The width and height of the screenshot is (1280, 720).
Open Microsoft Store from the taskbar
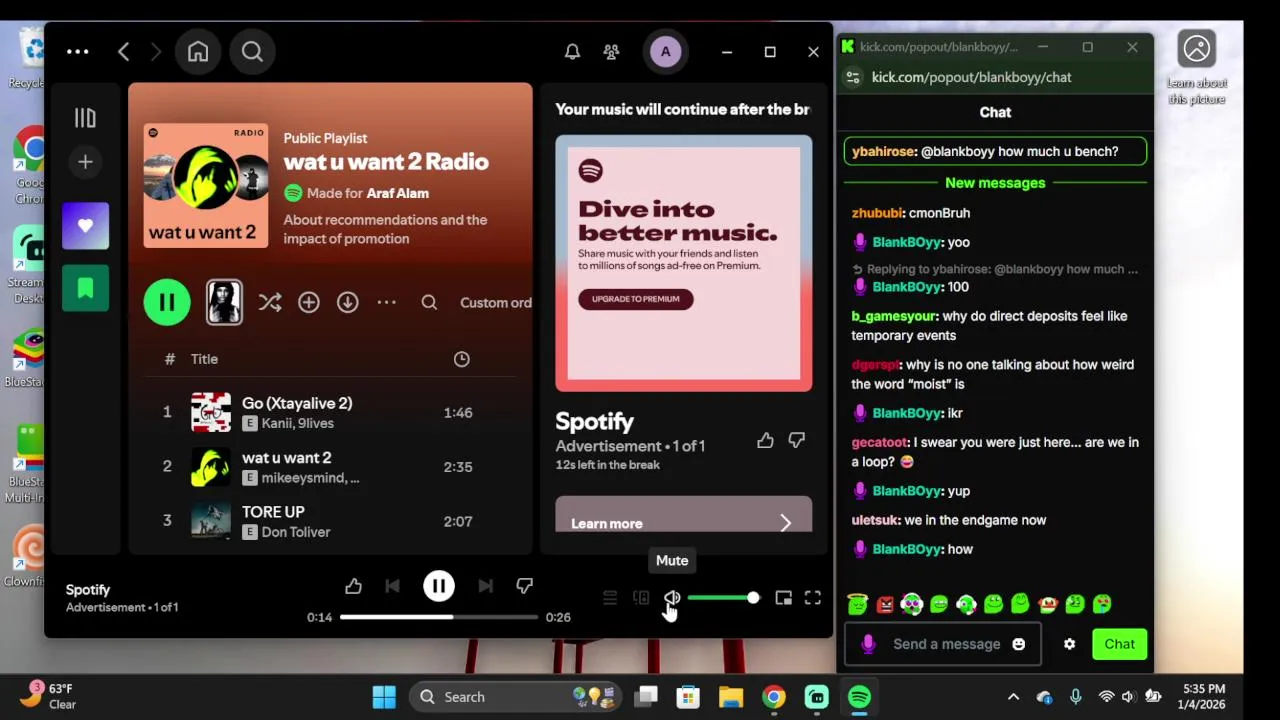pos(688,697)
